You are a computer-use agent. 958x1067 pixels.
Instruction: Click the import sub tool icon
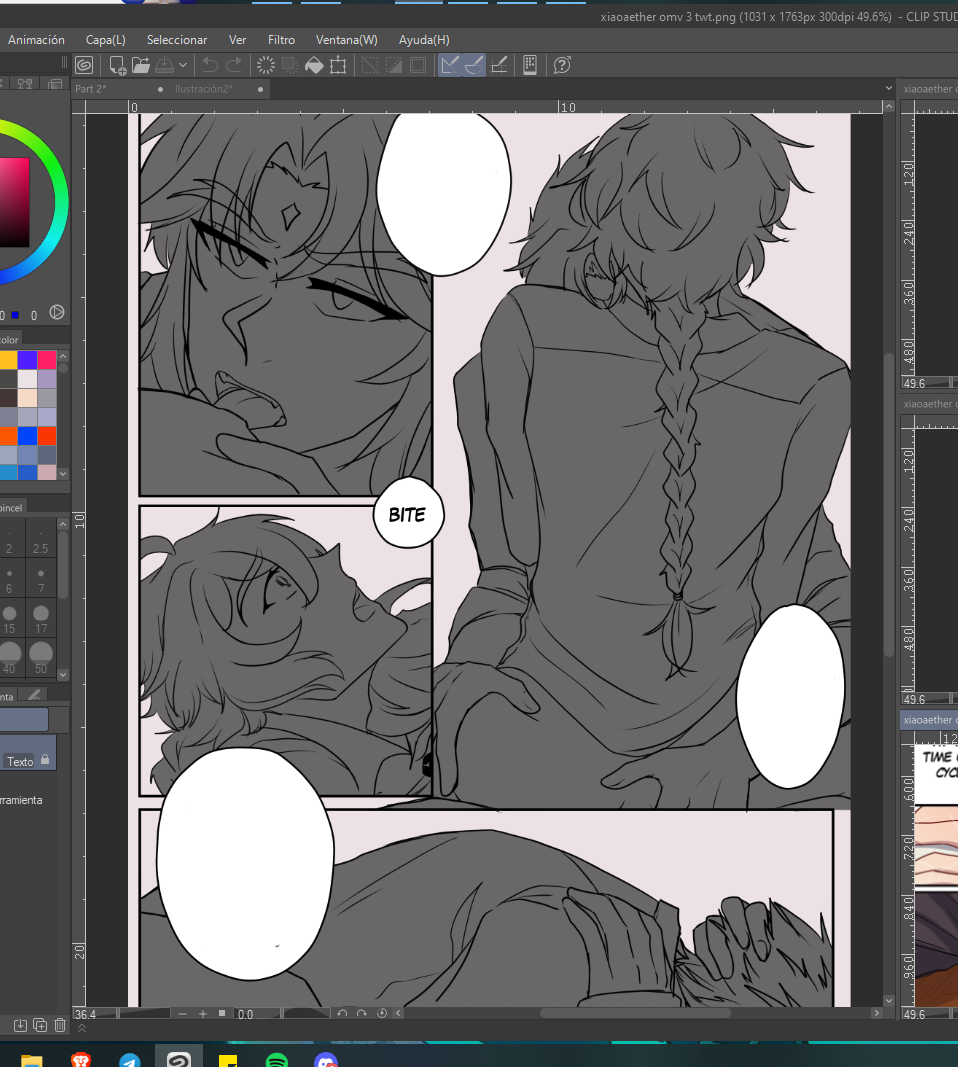(x=20, y=1025)
